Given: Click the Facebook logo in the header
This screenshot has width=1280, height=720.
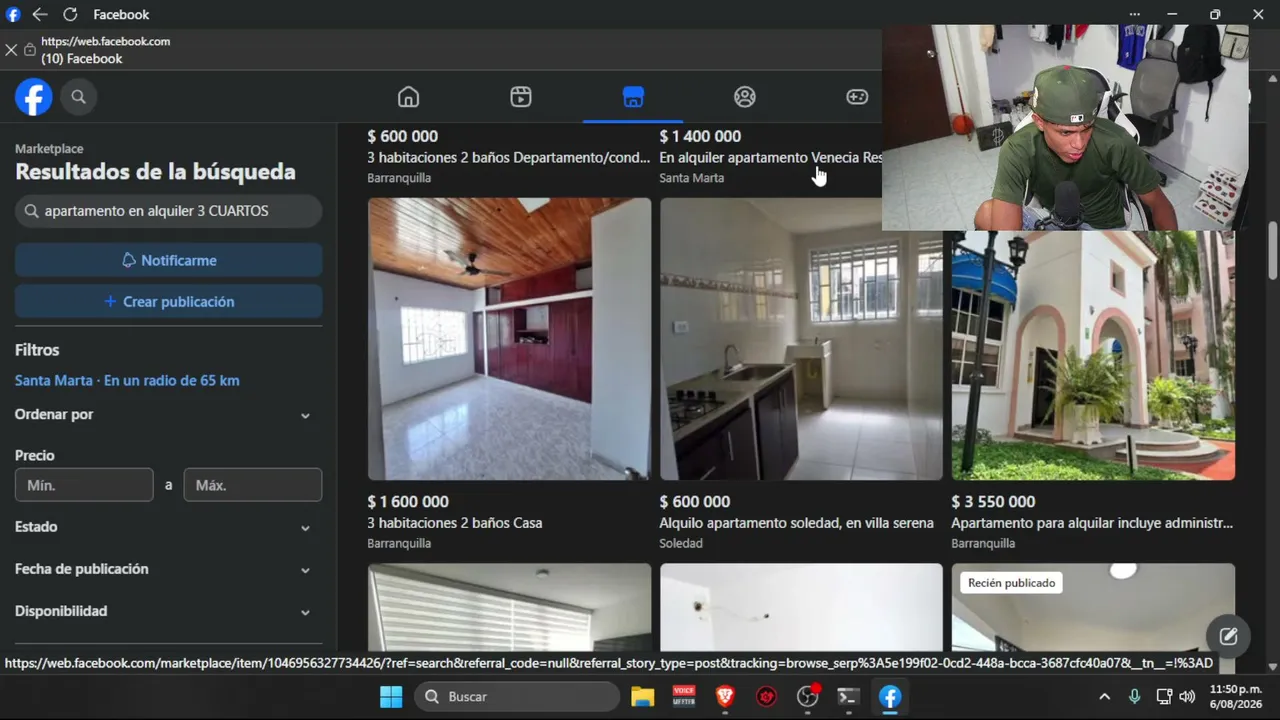Looking at the screenshot, I should pos(33,97).
